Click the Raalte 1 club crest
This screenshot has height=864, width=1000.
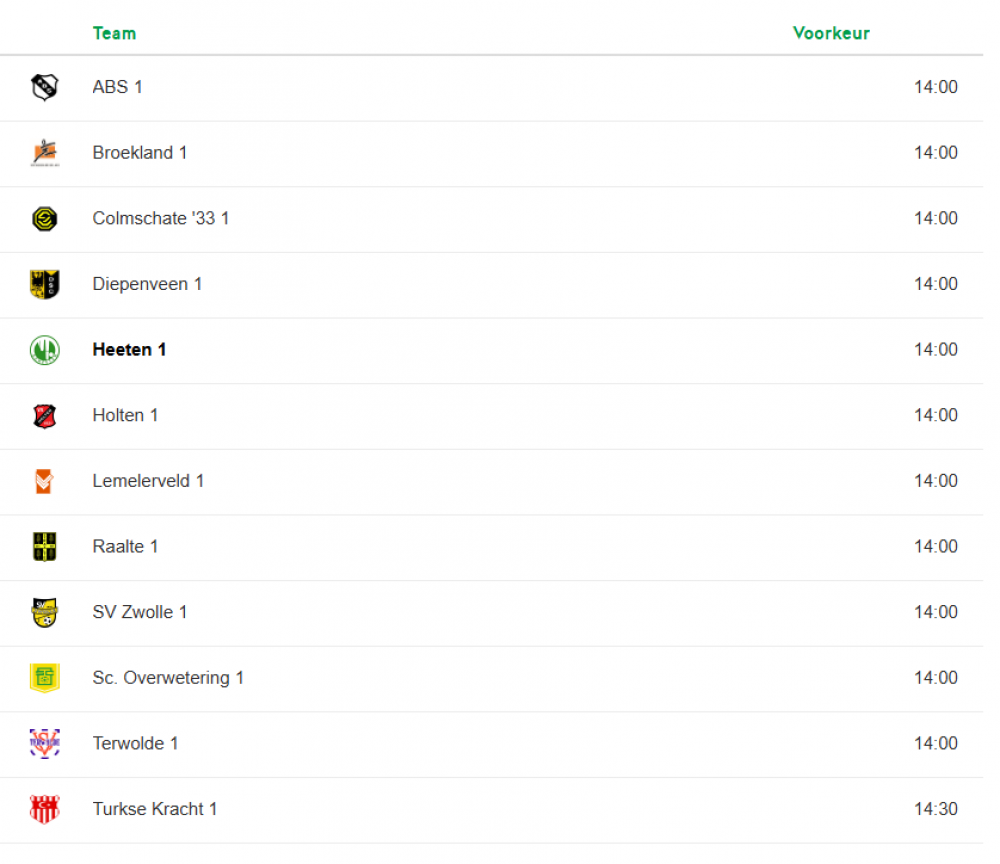[45, 547]
